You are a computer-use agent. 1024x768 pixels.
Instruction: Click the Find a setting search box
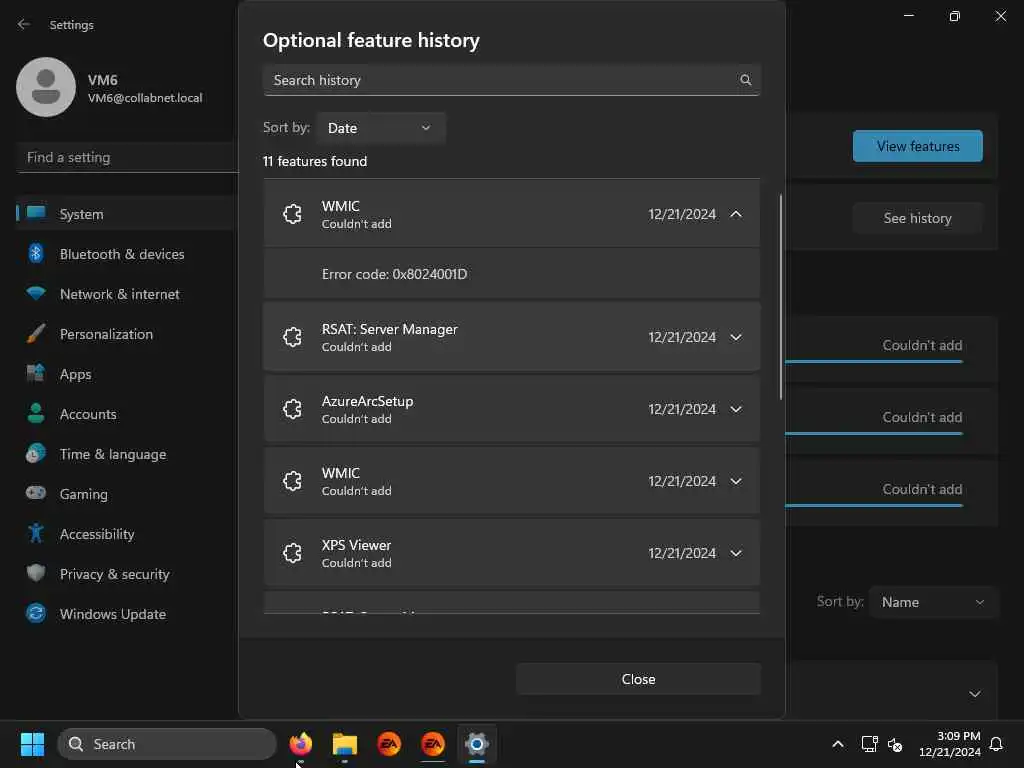128,157
